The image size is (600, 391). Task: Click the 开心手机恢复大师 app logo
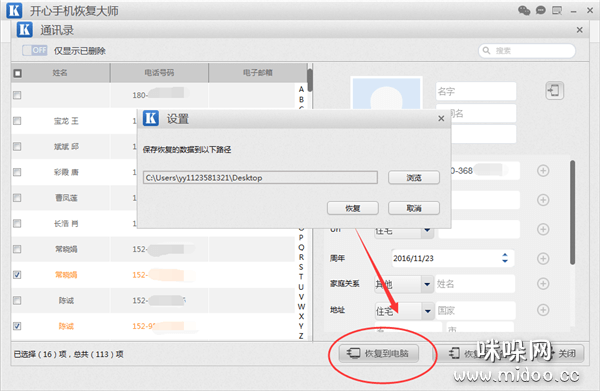point(15,10)
